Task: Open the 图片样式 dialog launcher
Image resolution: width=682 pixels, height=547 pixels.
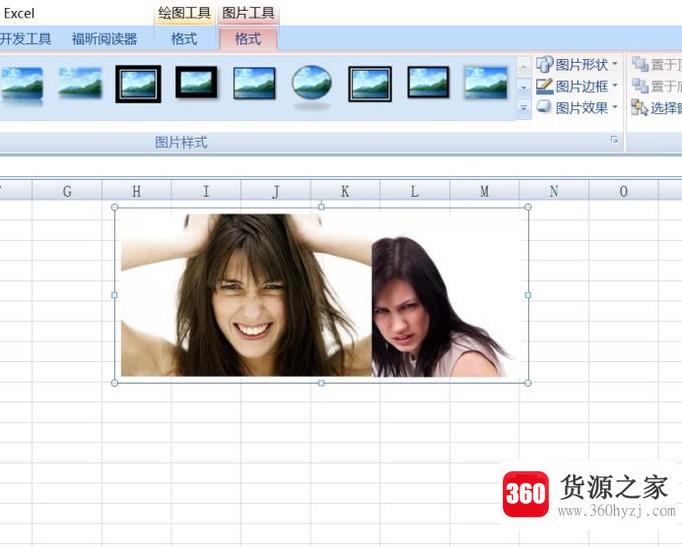Action: (614, 140)
